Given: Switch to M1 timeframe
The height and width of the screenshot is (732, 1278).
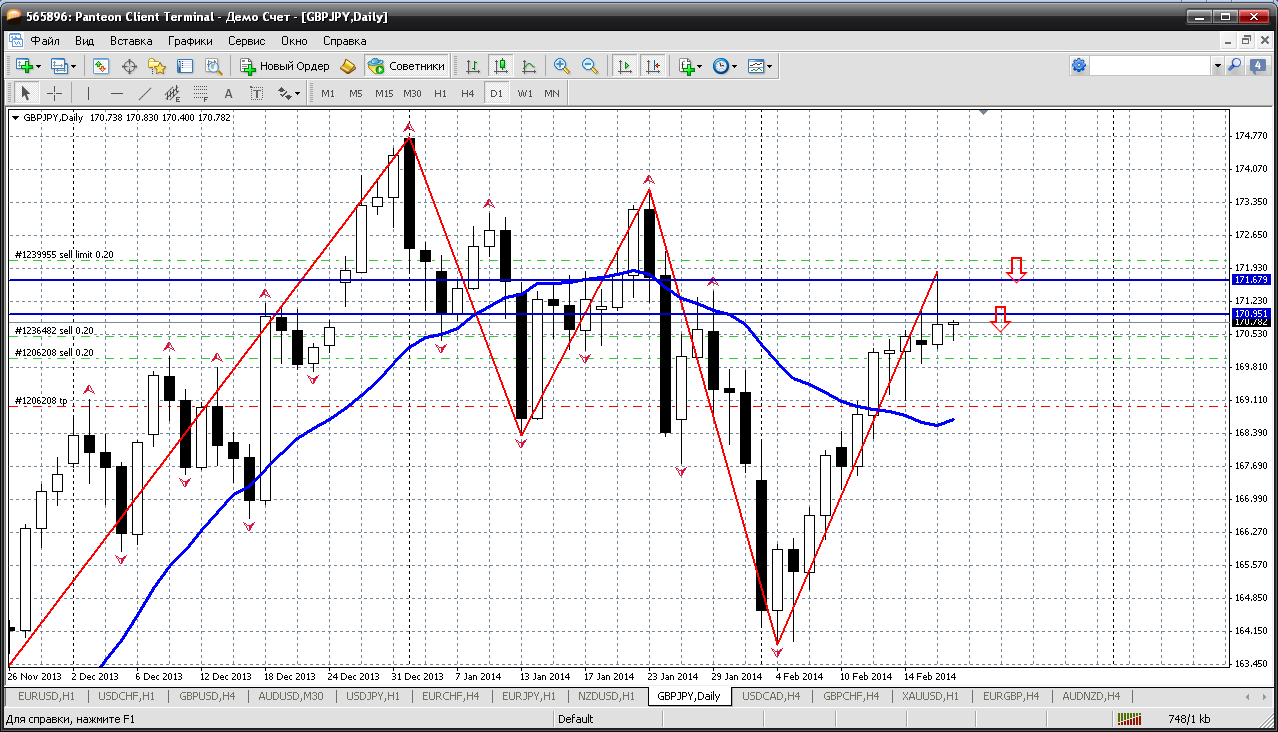Looking at the screenshot, I should coord(328,93).
